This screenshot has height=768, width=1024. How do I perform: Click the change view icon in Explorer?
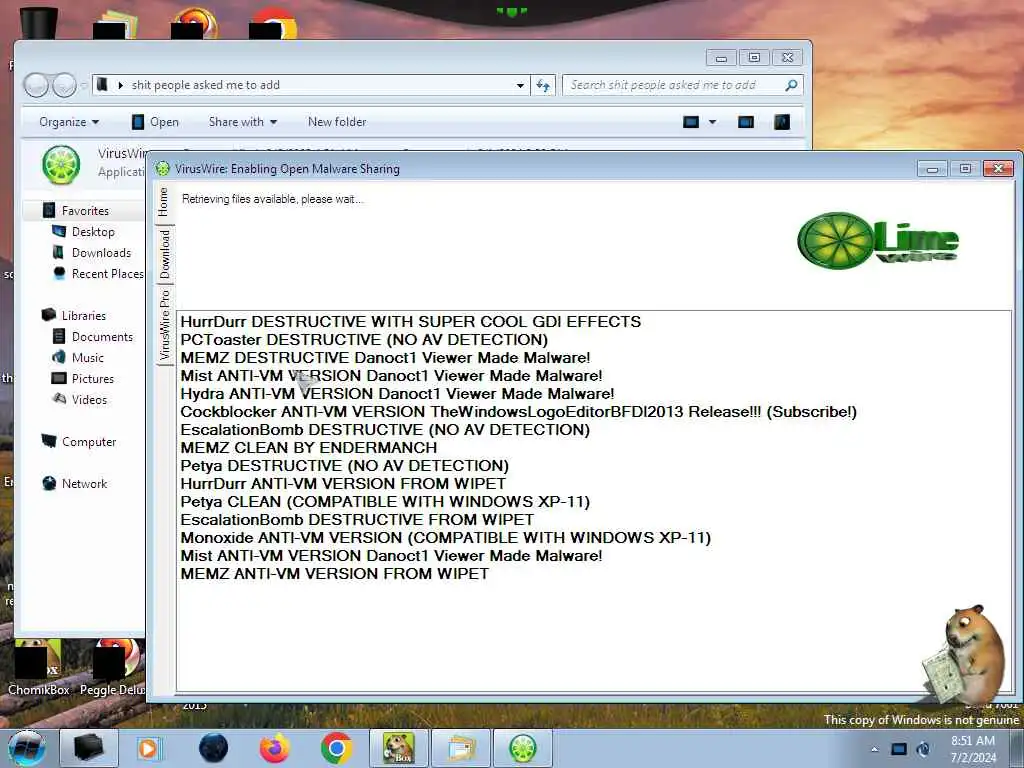click(691, 122)
